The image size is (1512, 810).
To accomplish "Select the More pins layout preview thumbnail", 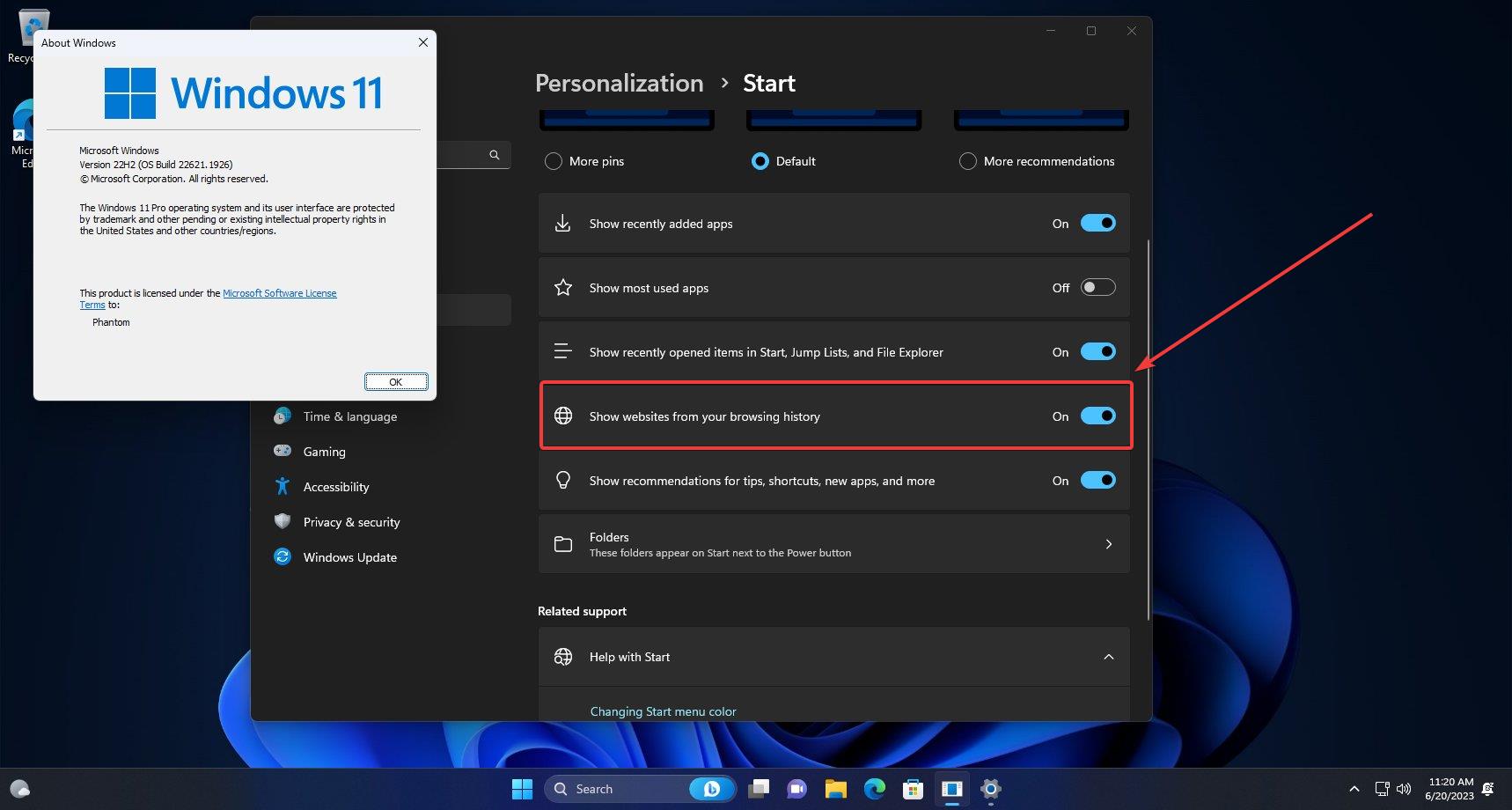I will coord(628,120).
